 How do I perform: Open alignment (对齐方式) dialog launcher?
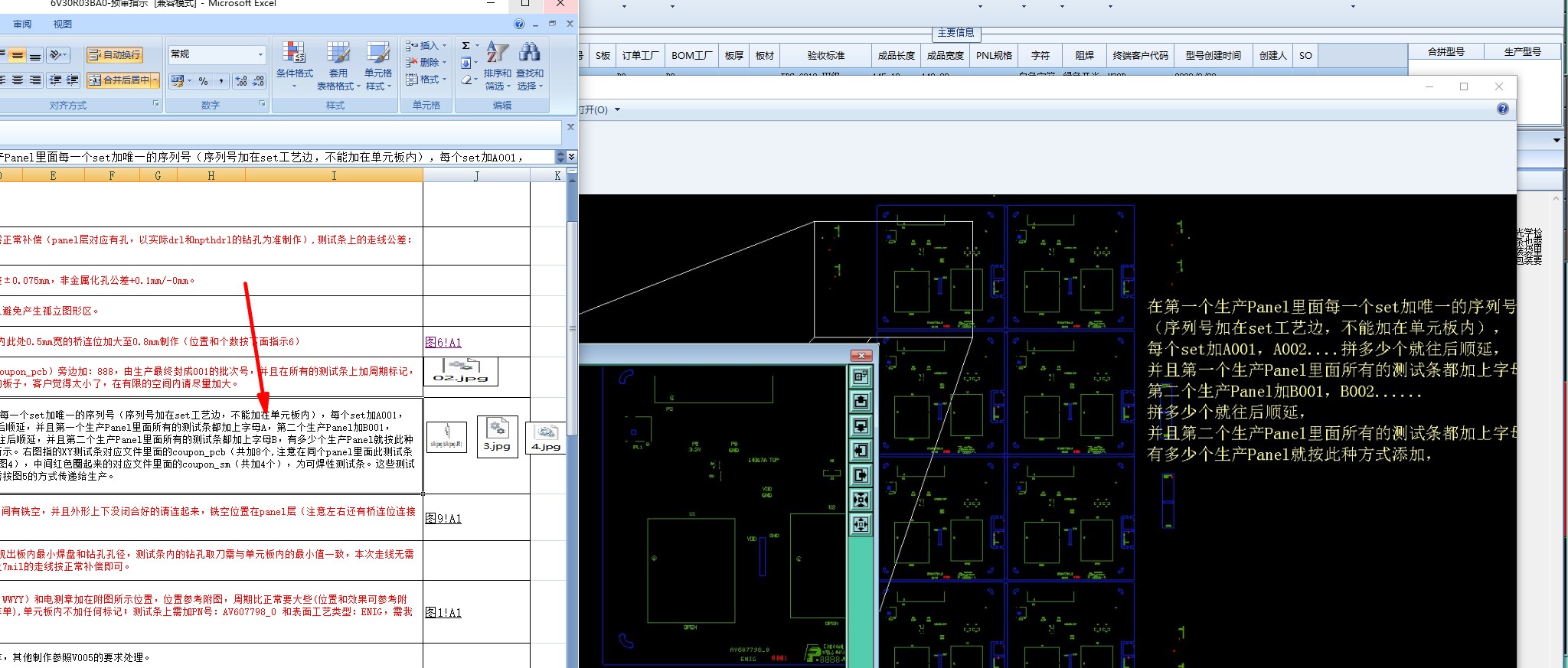click(155, 104)
